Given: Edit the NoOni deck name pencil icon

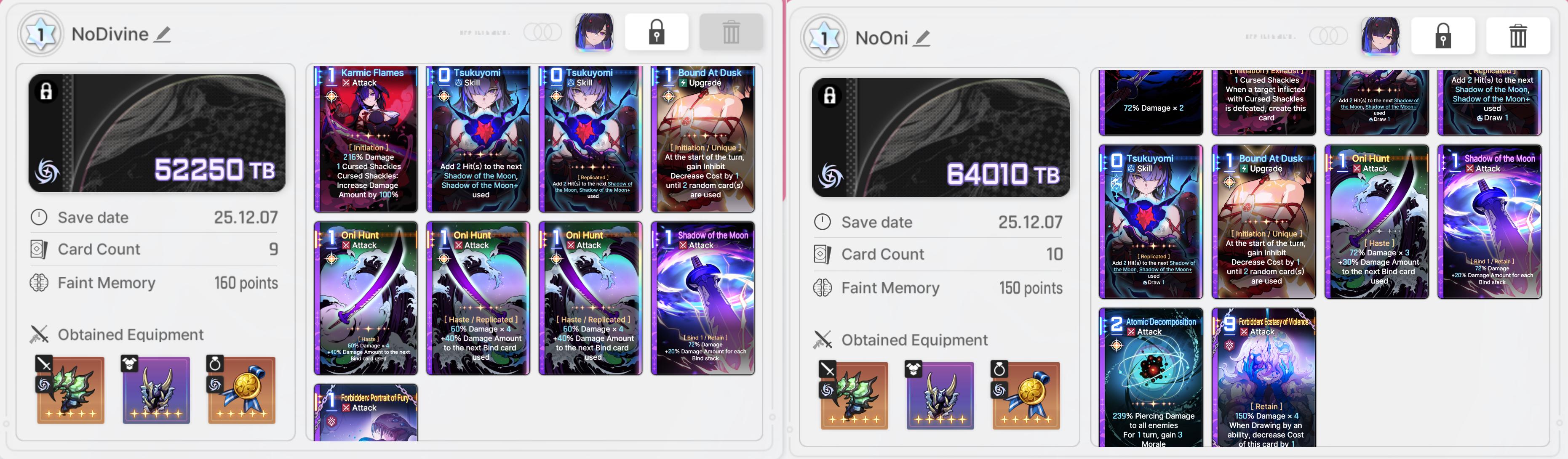Looking at the screenshot, I should [922, 38].
